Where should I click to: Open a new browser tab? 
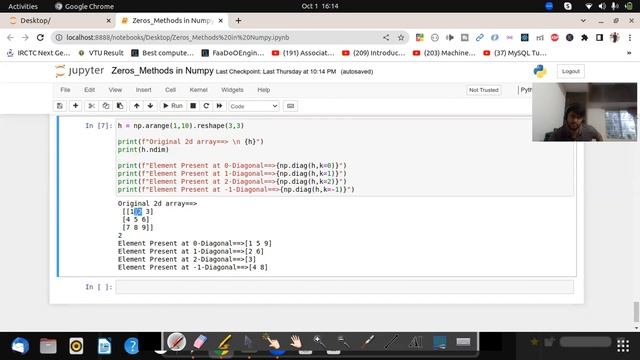point(238,20)
